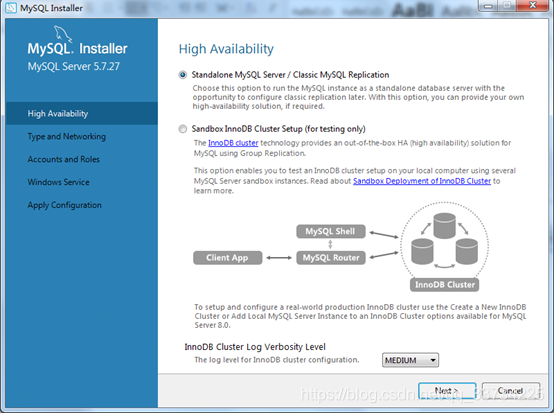Click the MySQL dolphin logo

(x=63, y=34)
